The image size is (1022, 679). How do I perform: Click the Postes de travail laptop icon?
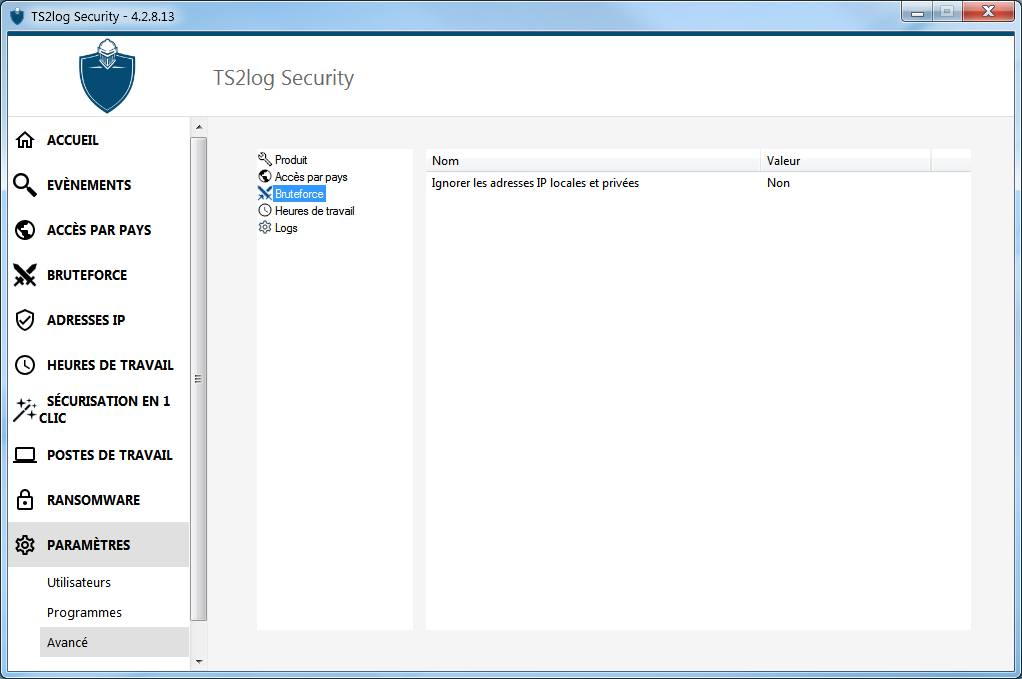[x=25, y=455]
